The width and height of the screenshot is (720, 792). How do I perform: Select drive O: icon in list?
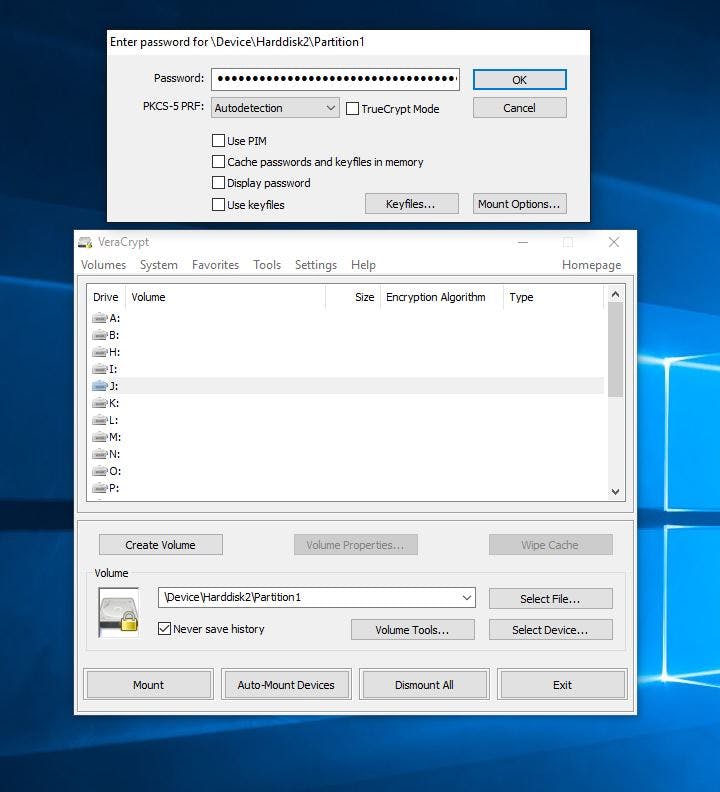coord(100,471)
